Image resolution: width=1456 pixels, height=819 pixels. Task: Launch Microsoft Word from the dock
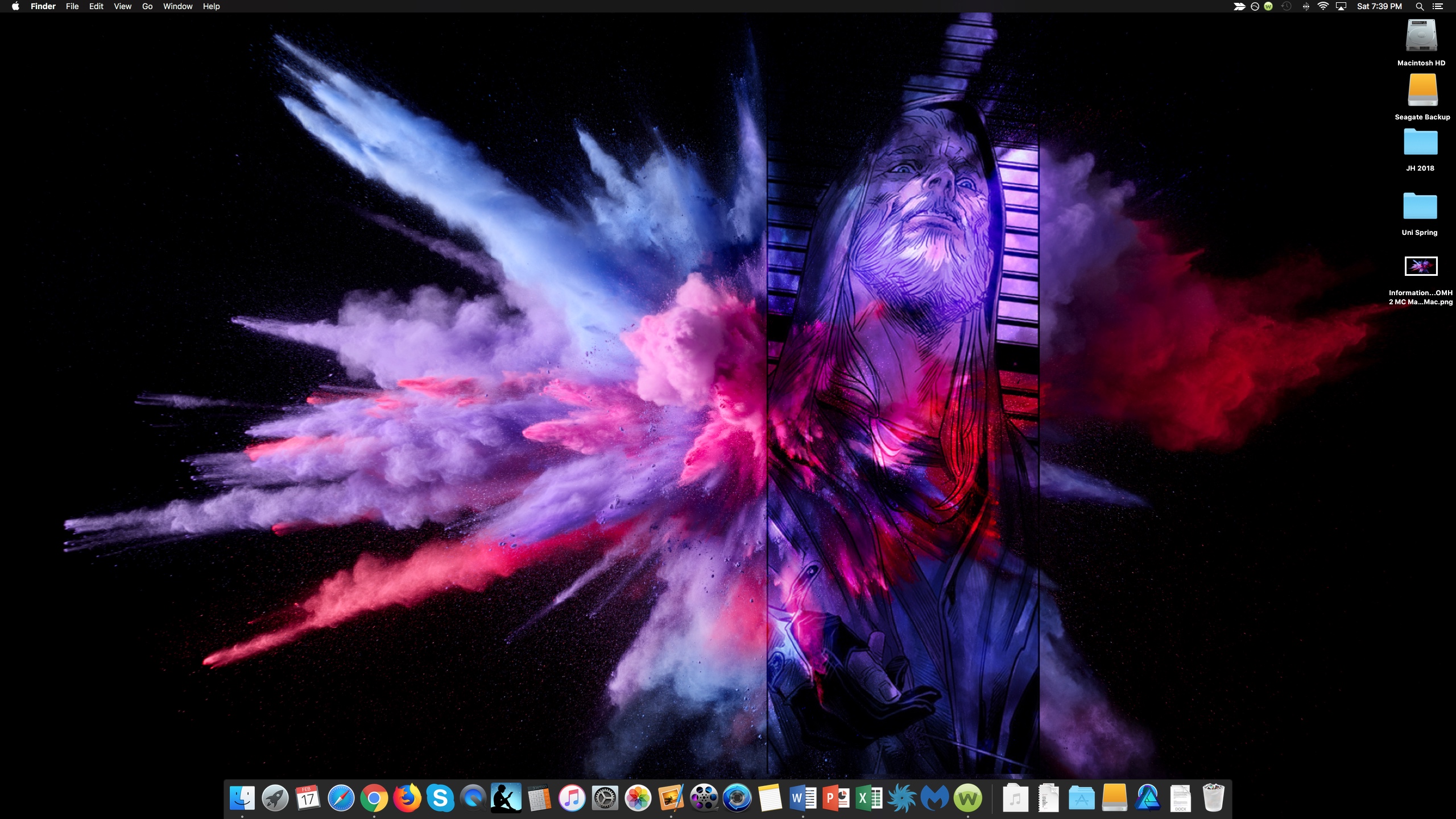point(803,799)
